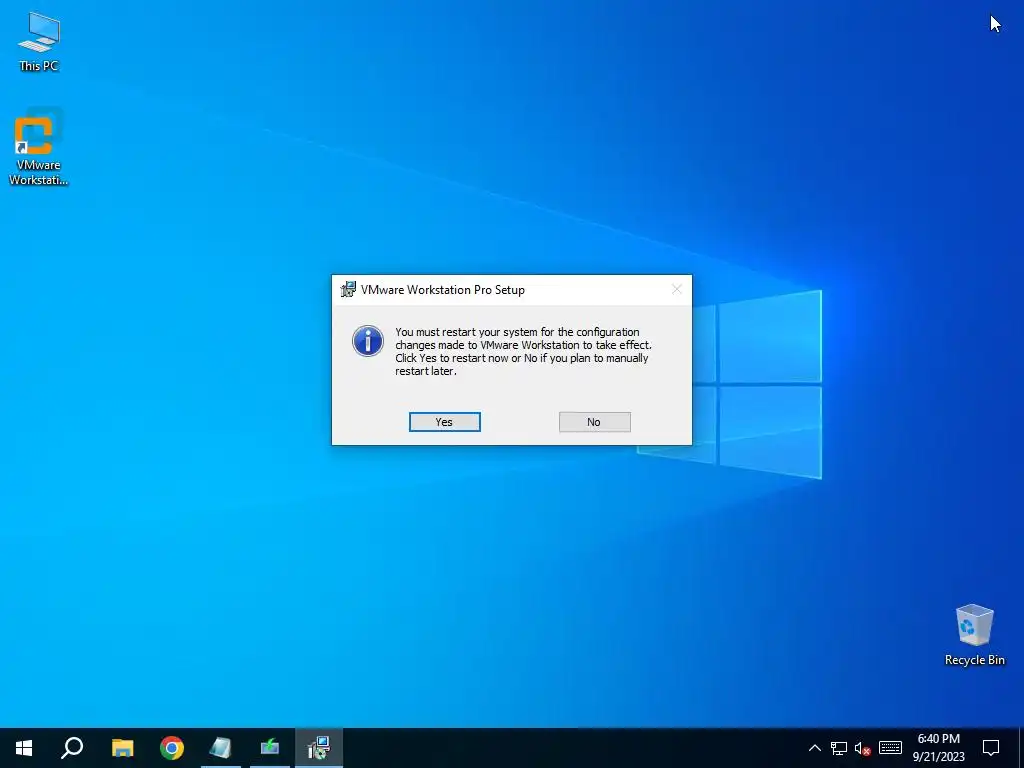
Task: Select the Recycle Bin icon
Action: point(974,635)
